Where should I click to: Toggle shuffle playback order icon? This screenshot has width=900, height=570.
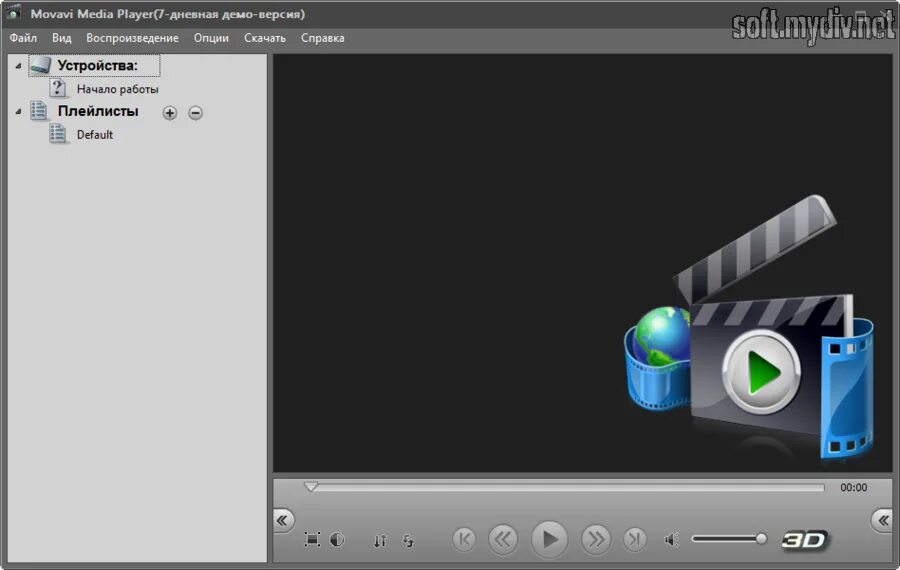point(380,540)
